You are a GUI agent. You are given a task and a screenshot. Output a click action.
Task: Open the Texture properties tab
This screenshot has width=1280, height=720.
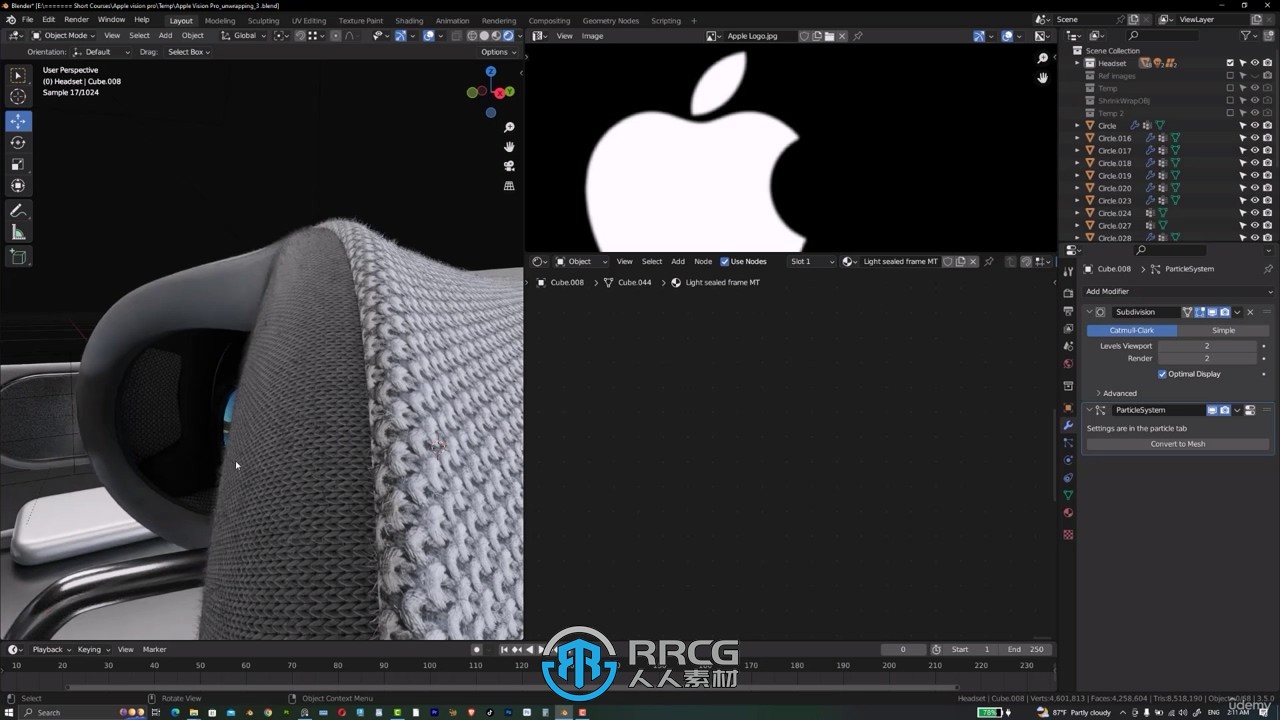point(1068,534)
